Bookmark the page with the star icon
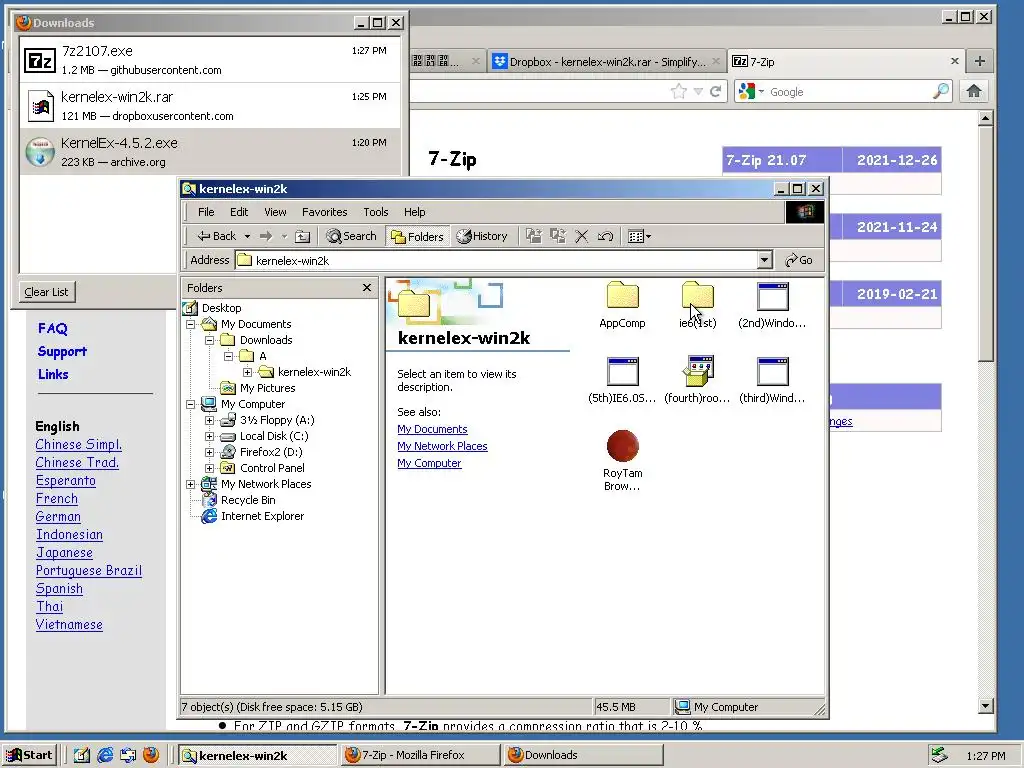Image resolution: width=1024 pixels, height=768 pixels. pos(679,91)
